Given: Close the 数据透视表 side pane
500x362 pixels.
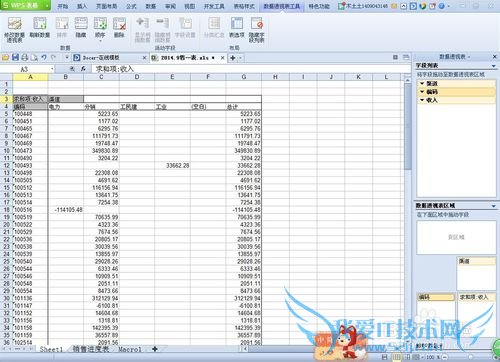Looking at the screenshot, I should (x=495, y=57).
